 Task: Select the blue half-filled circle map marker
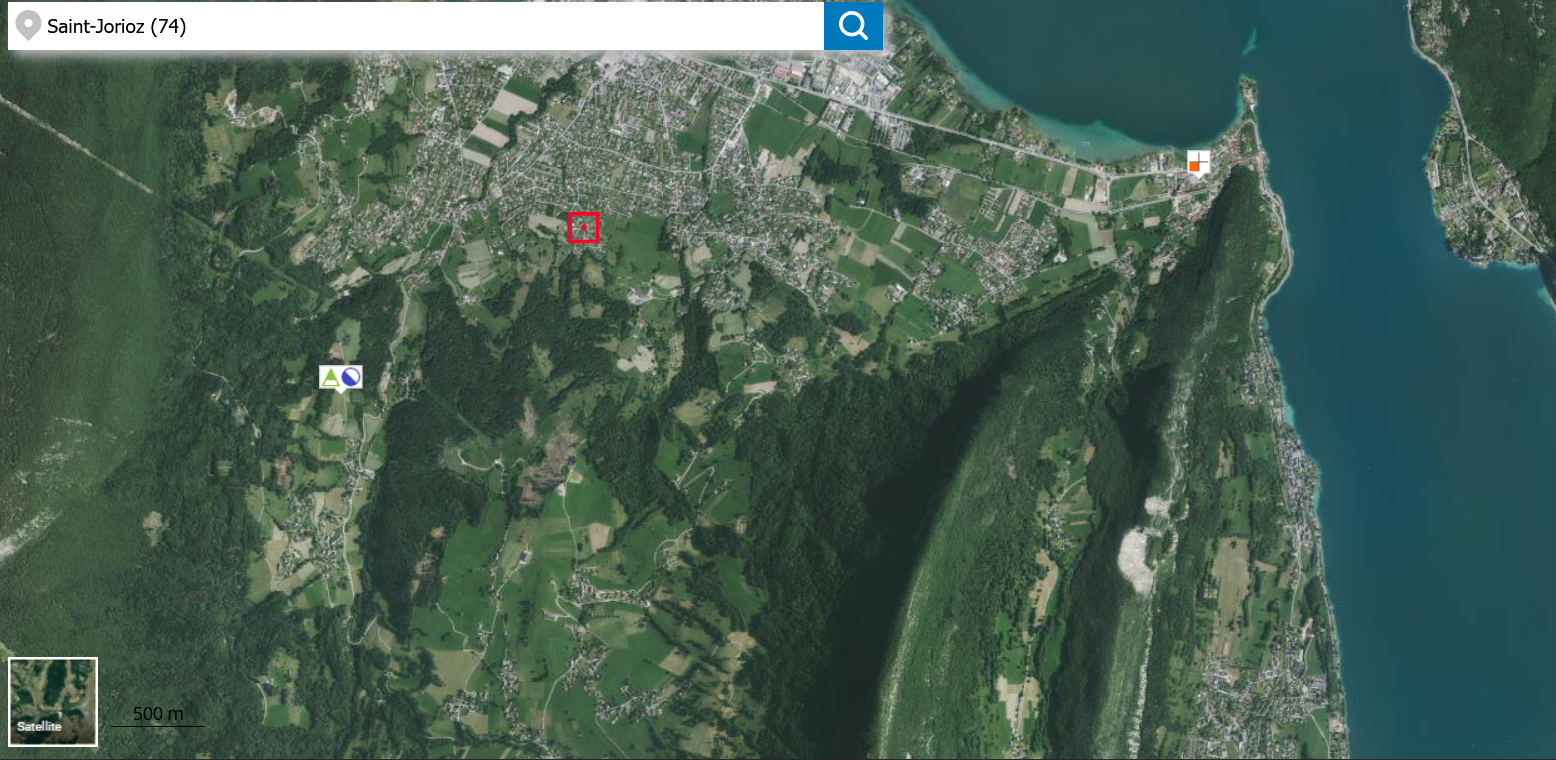pyautogui.click(x=352, y=377)
